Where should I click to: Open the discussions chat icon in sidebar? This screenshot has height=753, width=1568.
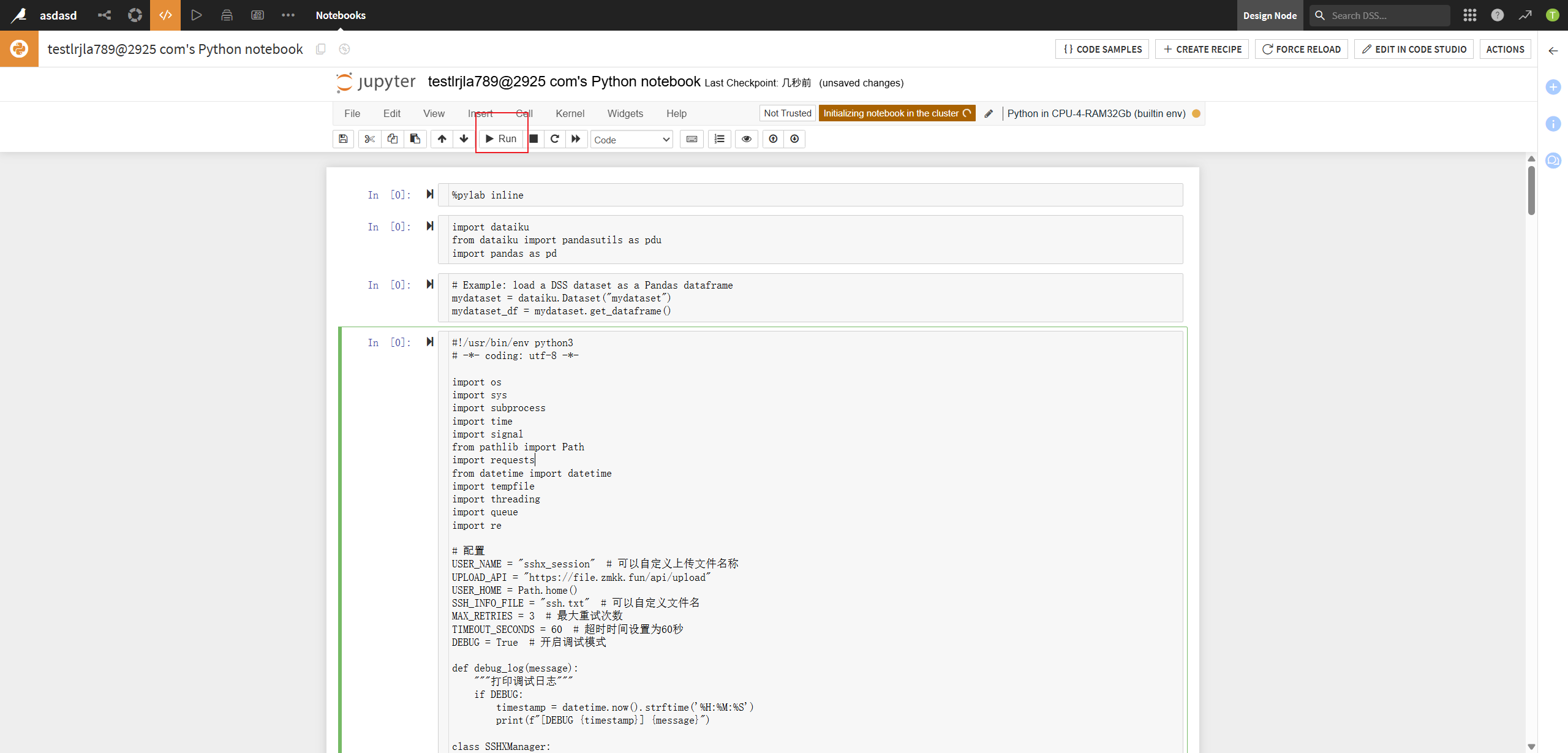pyautogui.click(x=1553, y=161)
